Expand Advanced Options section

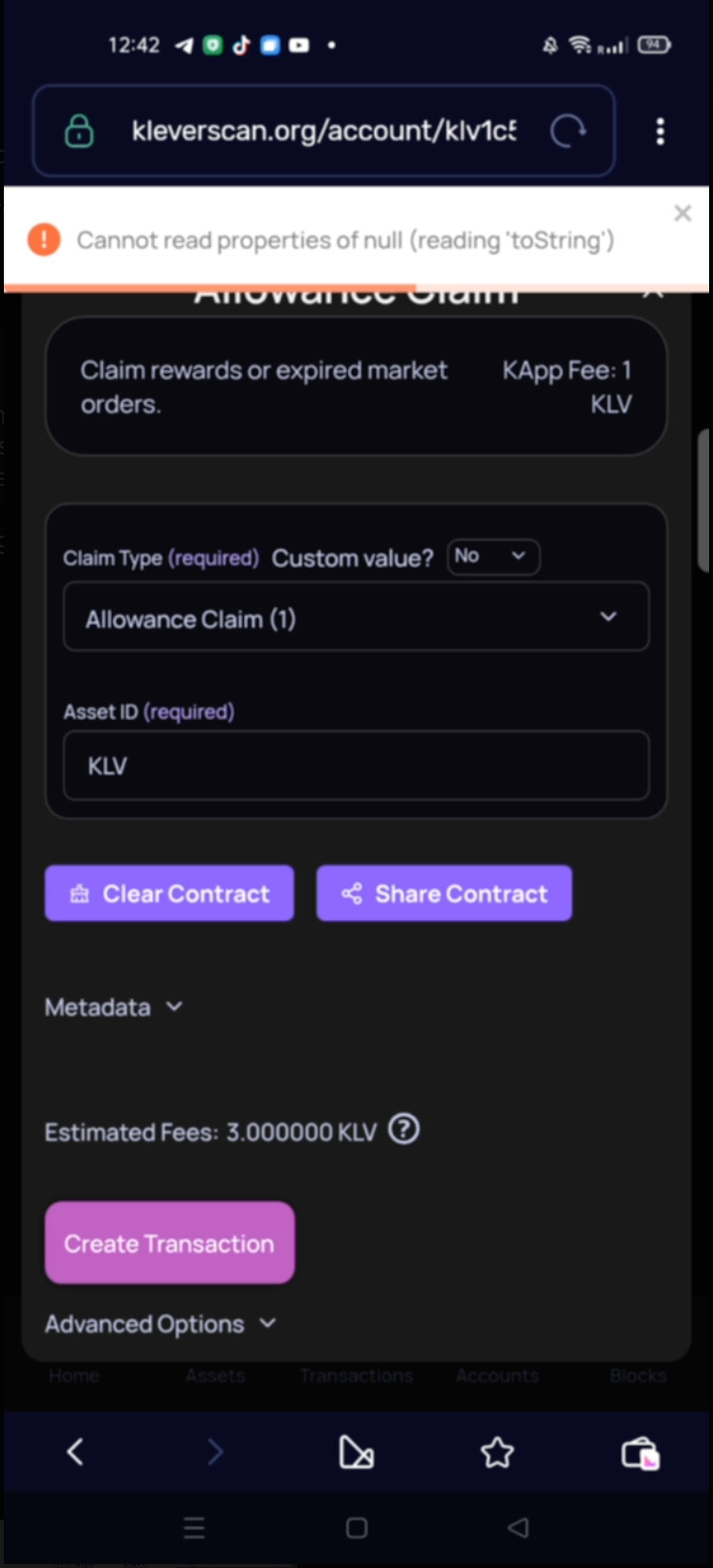coord(160,1324)
